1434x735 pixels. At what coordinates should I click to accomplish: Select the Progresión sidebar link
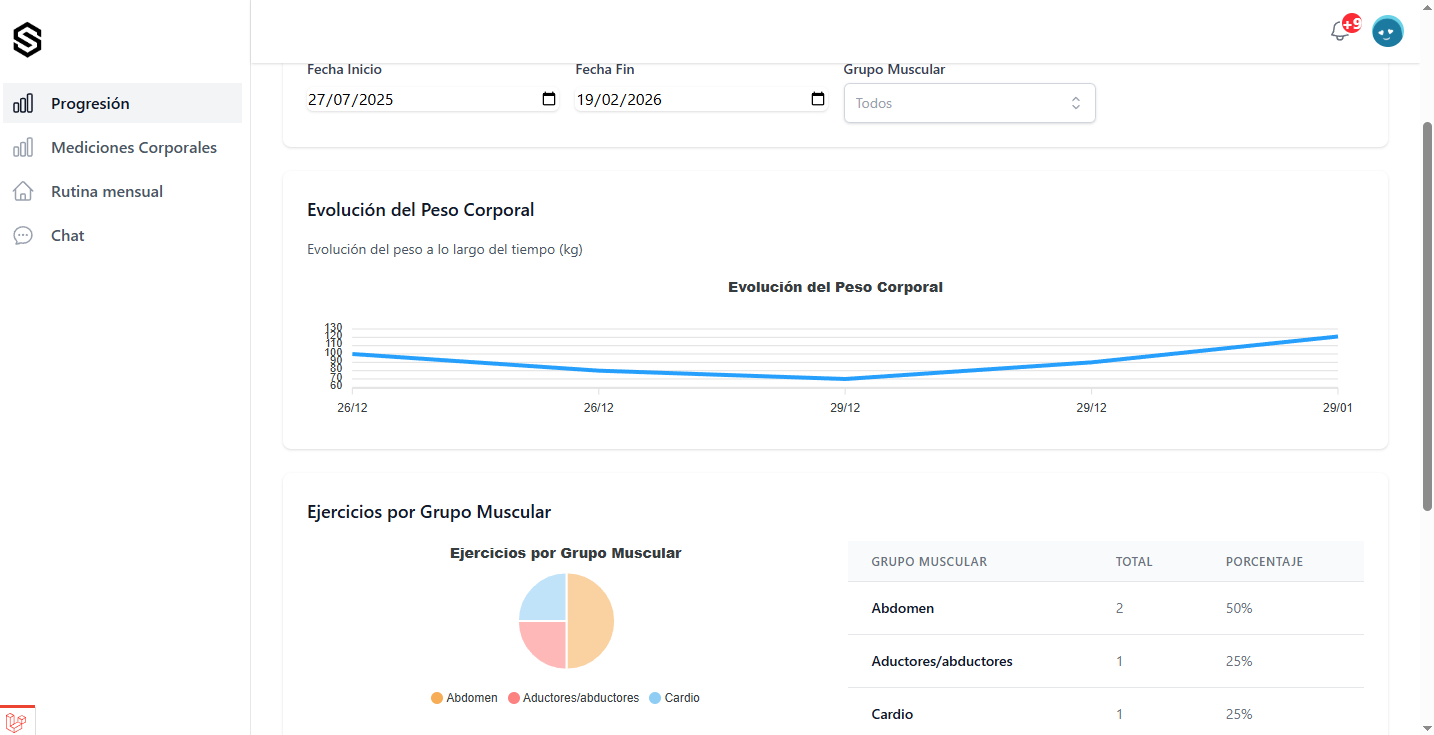point(90,103)
